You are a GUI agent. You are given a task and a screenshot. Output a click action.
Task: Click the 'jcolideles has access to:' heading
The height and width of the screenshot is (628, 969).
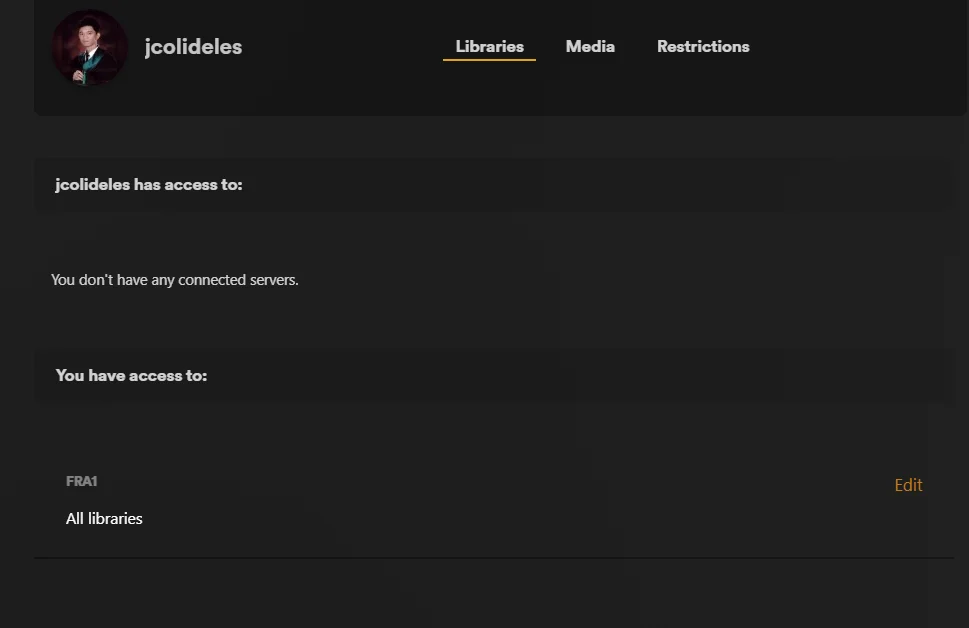click(149, 185)
